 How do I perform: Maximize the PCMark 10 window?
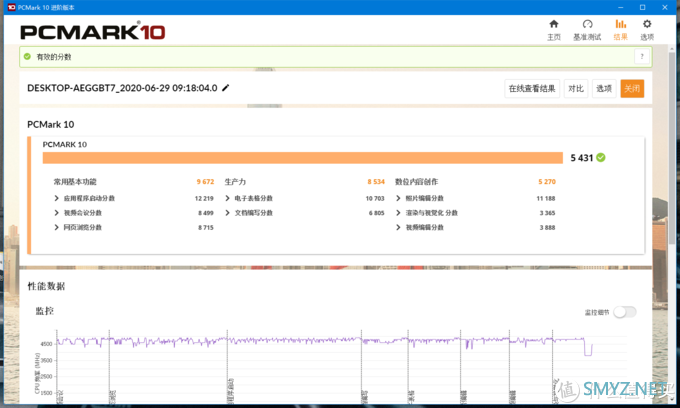(642, 7)
